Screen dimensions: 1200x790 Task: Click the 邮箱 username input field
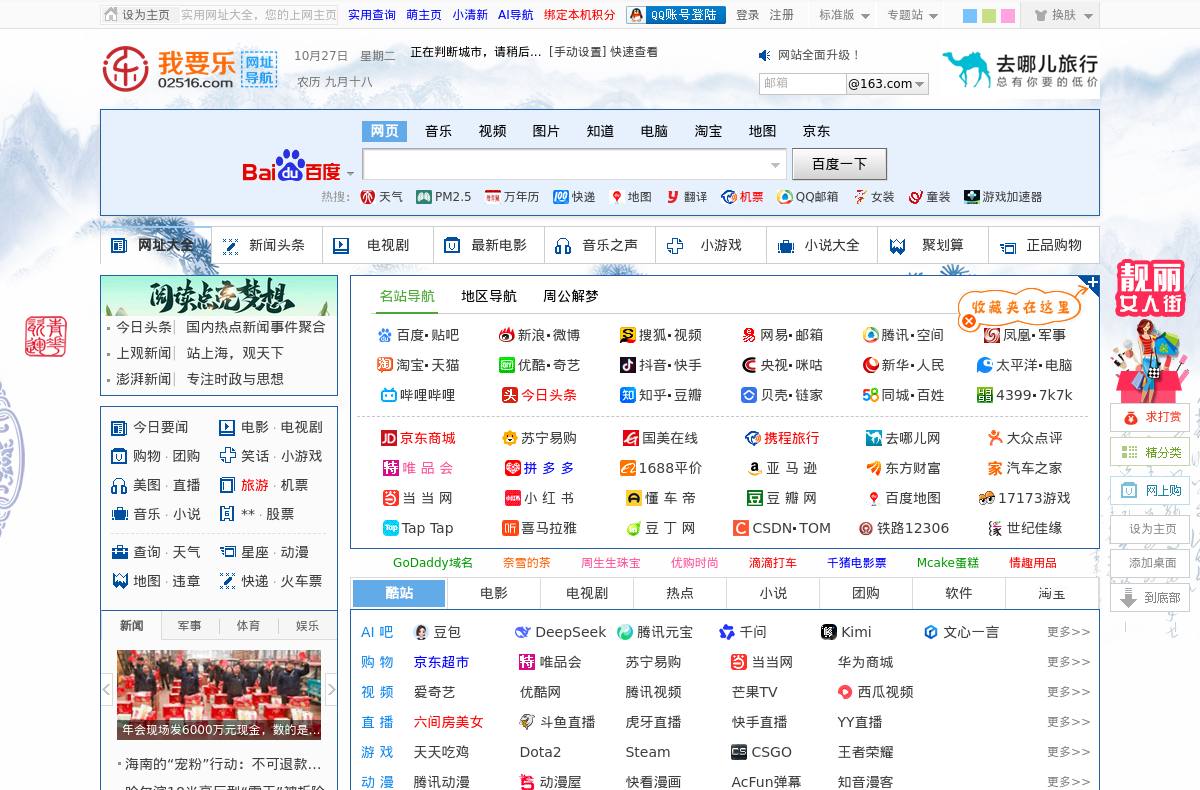pyautogui.click(x=802, y=84)
